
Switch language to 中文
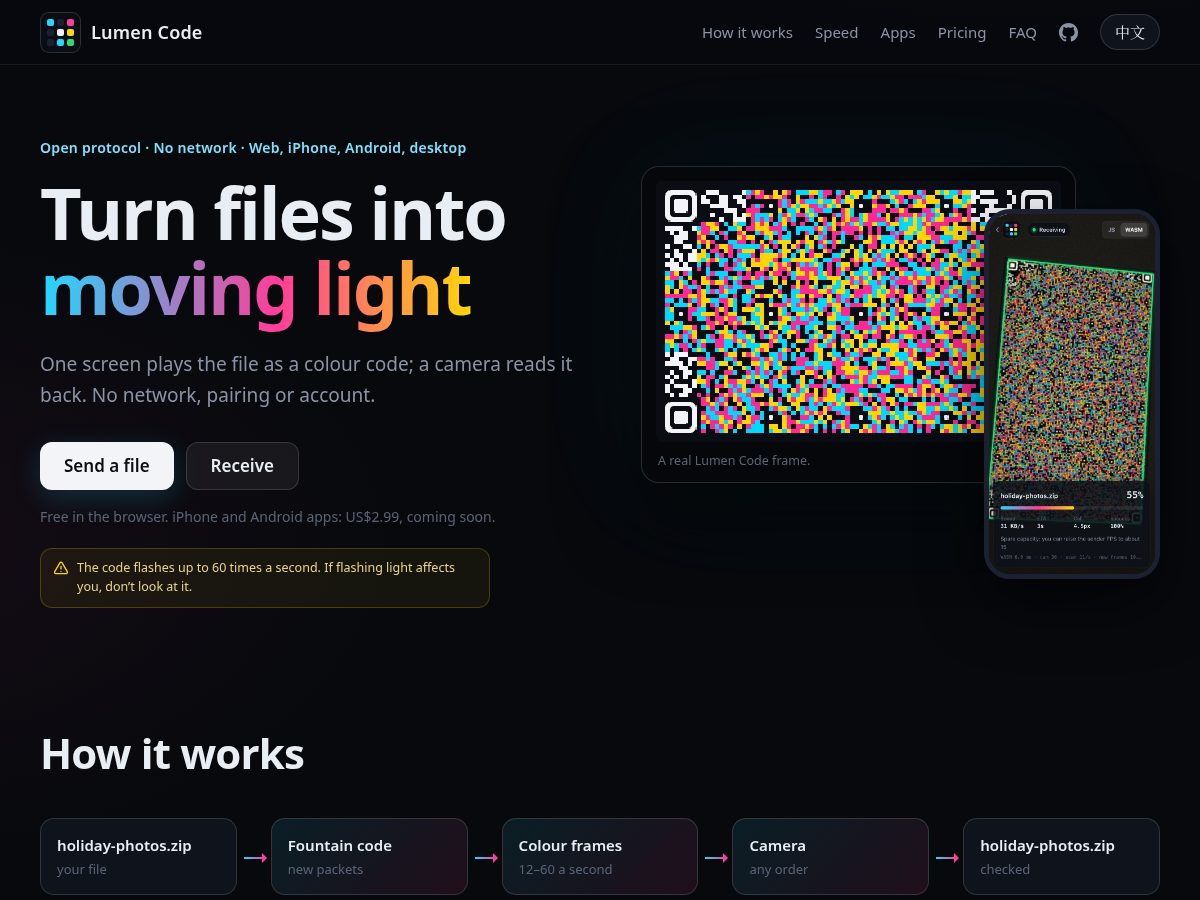(1130, 32)
